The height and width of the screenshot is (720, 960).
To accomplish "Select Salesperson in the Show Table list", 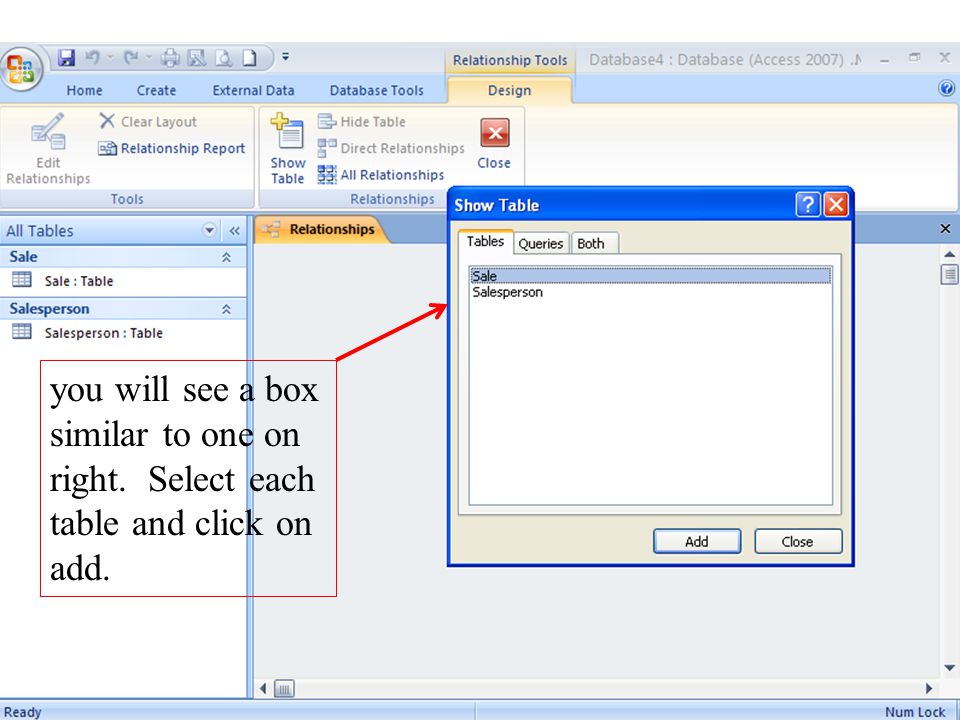I will tap(650, 292).
